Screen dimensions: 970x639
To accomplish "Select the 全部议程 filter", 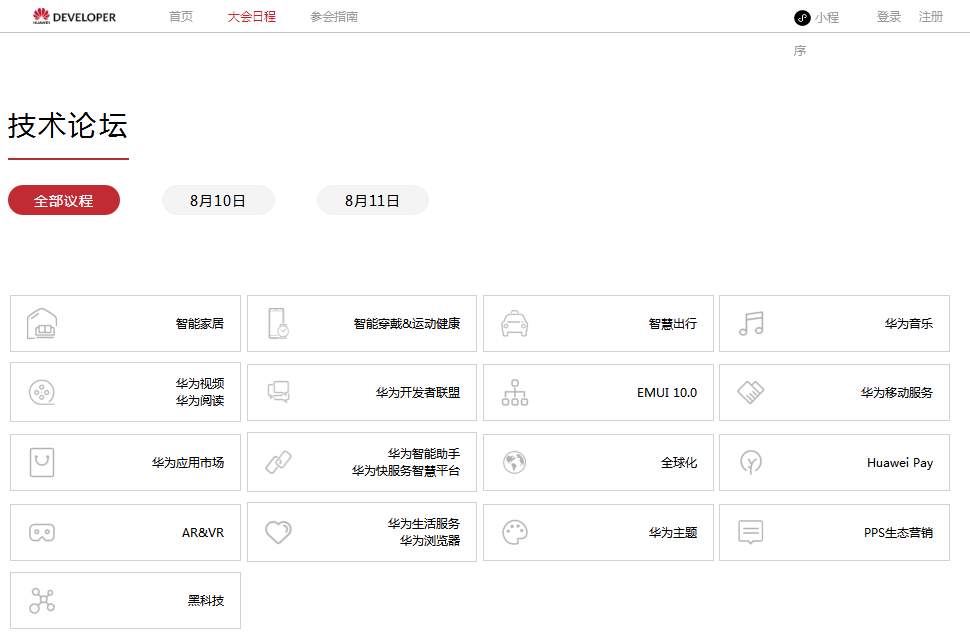I will [x=64, y=200].
